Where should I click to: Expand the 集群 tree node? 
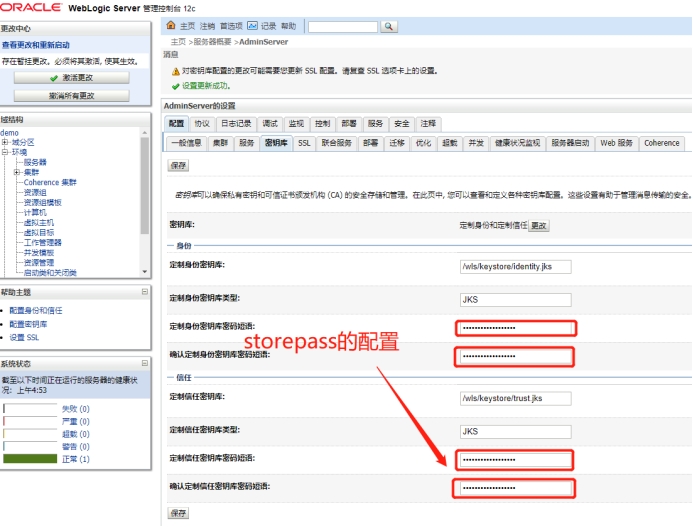click(x=16, y=172)
